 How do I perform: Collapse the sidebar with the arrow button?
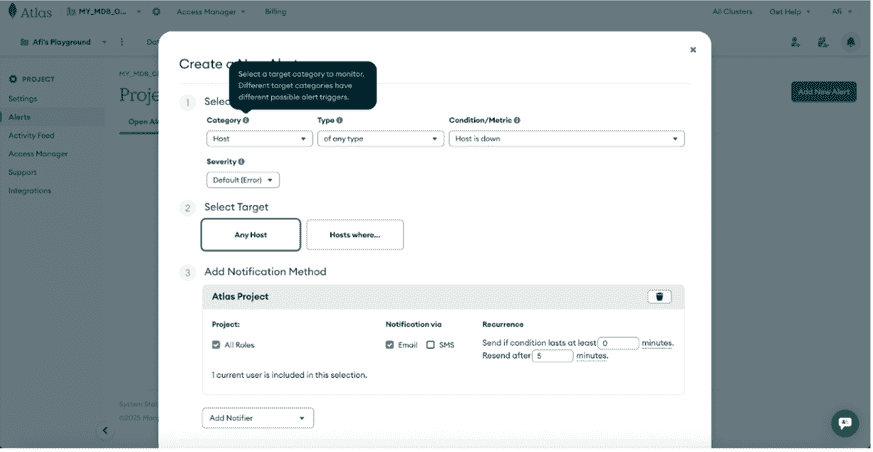click(x=105, y=430)
